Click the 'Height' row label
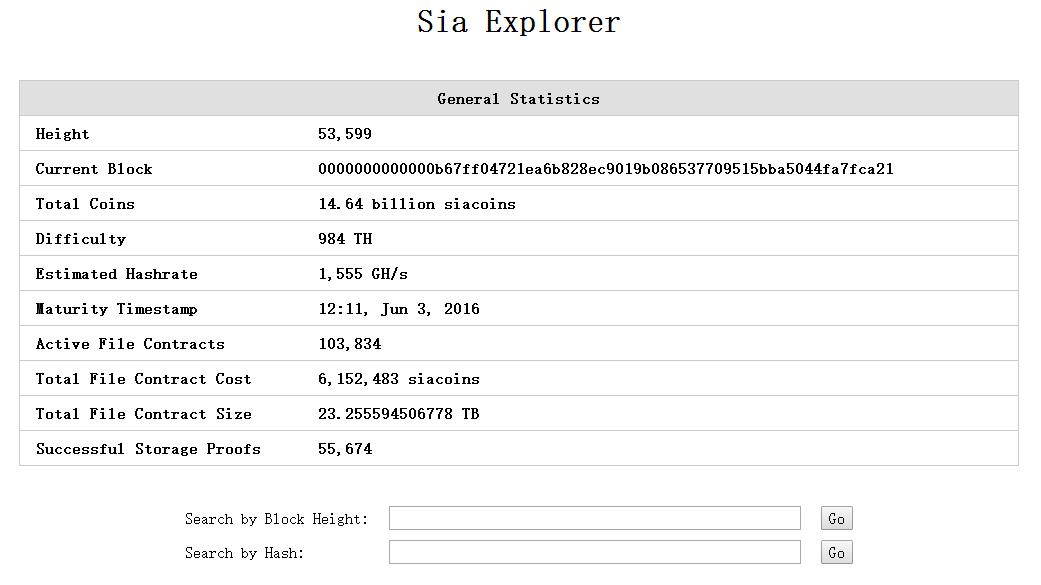 pos(62,134)
